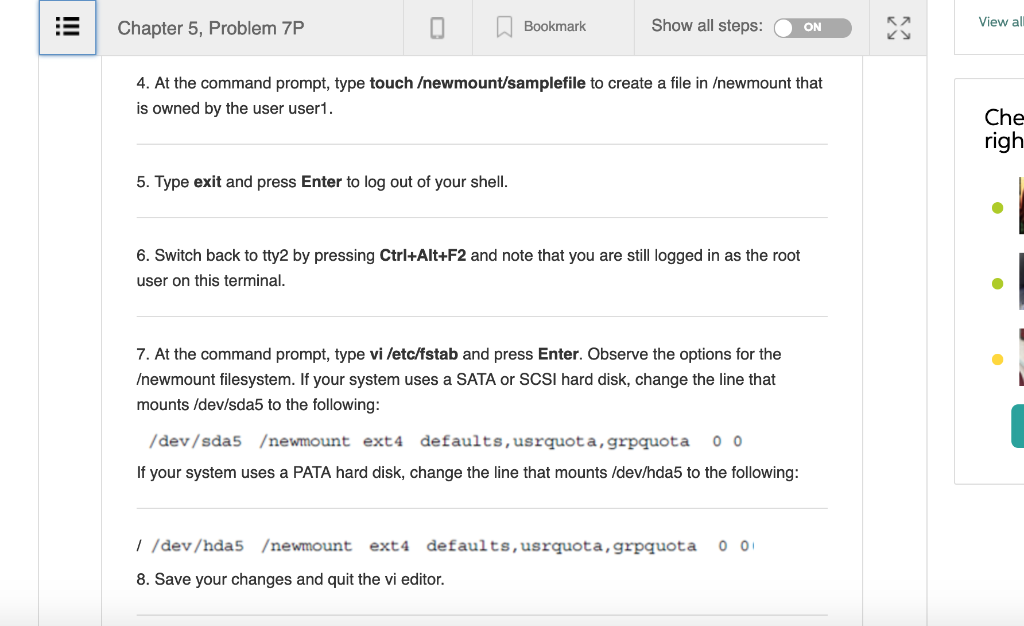The image size is (1024, 626).
Task: Click the first green bullet in sidebar
Action: (996, 207)
